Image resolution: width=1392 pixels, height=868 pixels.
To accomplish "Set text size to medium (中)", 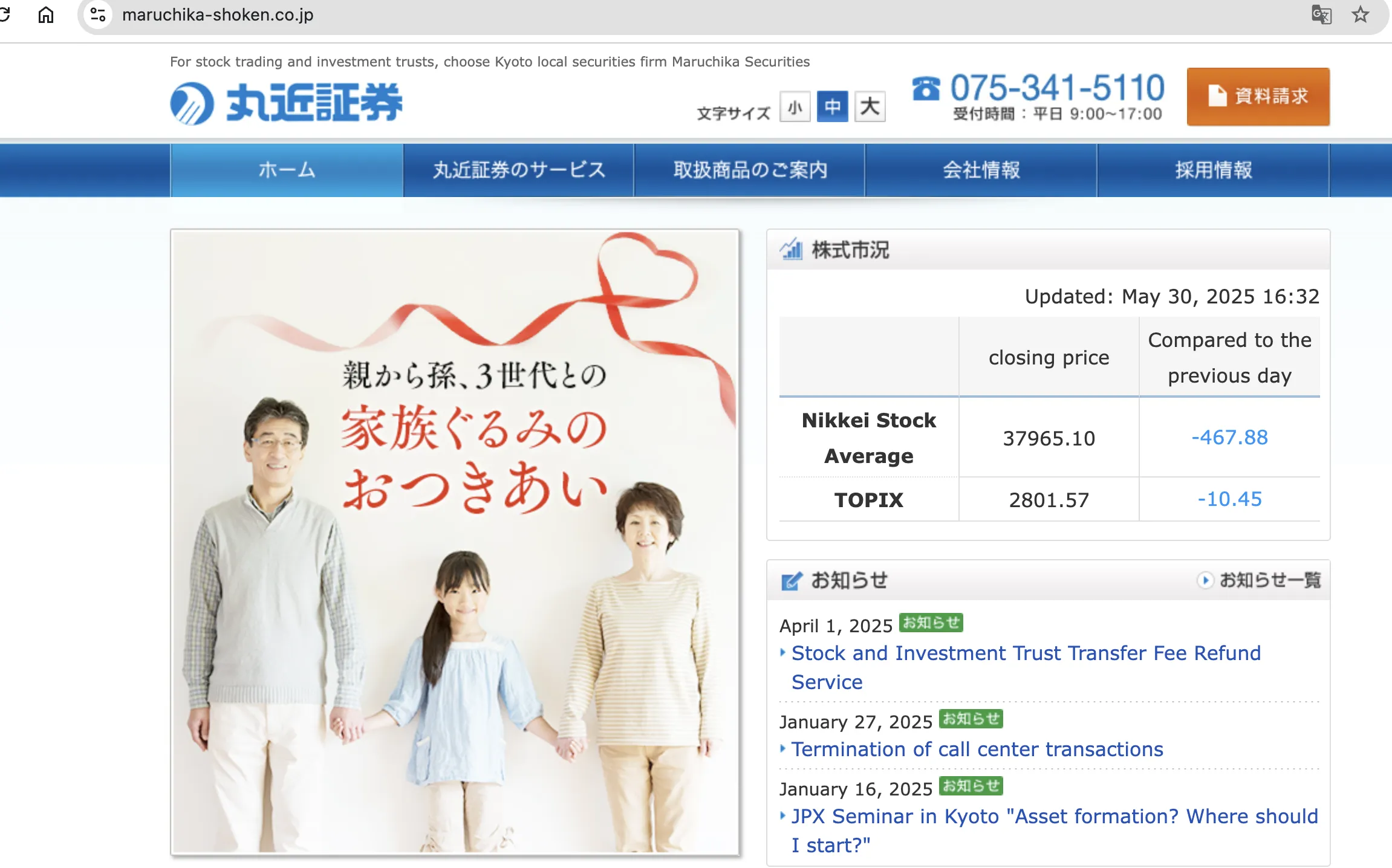I will (832, 107).
